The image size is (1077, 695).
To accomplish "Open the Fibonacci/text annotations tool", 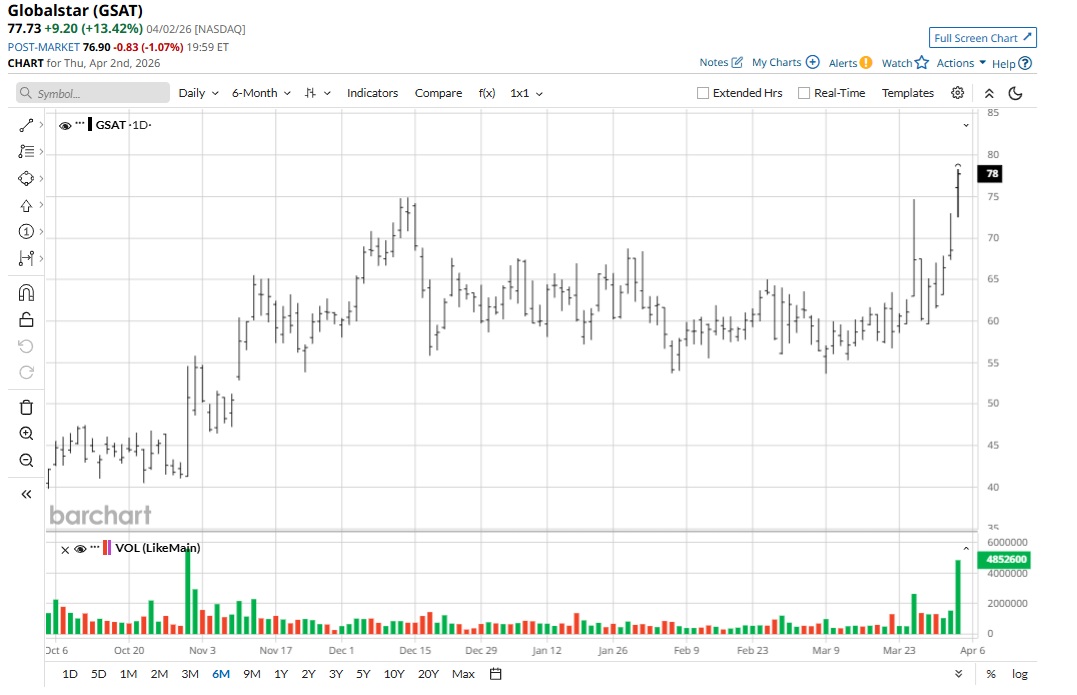I will point(26,151).
